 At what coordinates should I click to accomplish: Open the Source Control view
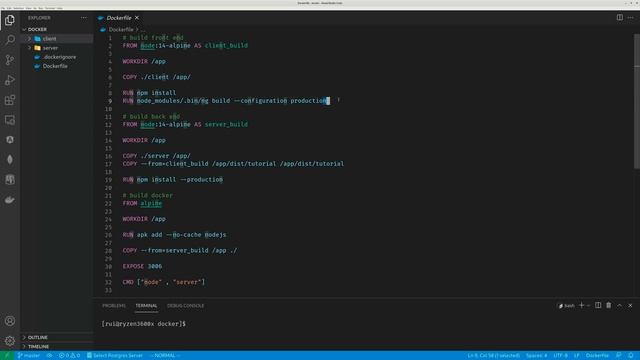[x=10, y=60]
